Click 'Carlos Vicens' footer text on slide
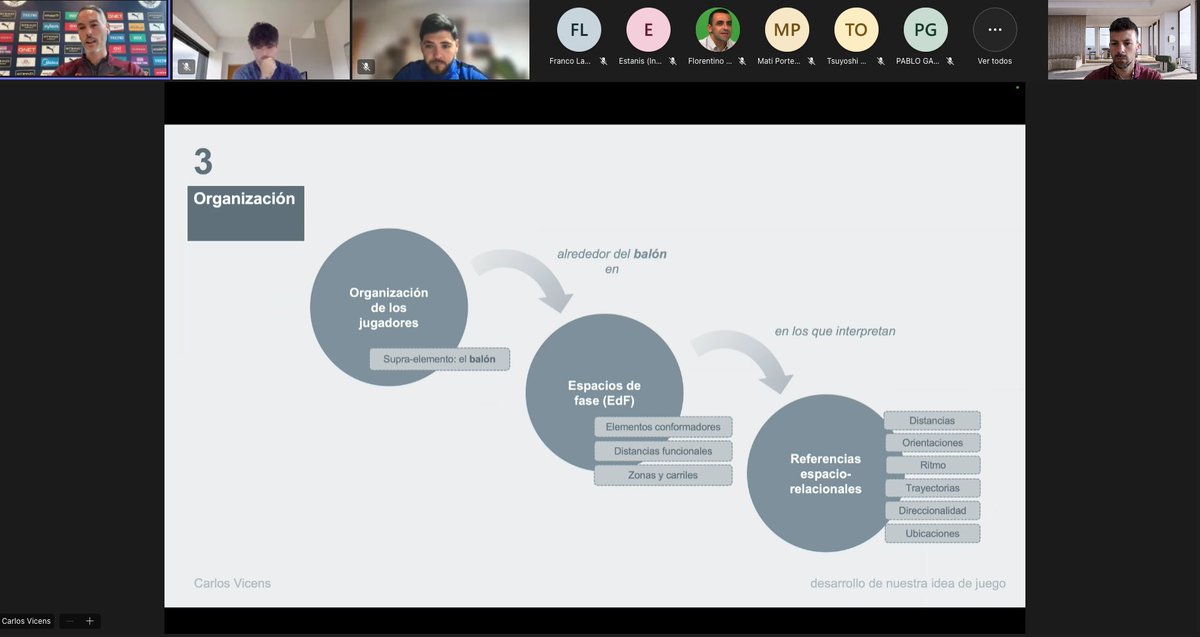The width and height of the screenshot is (1200, 637). click(232, 583)
